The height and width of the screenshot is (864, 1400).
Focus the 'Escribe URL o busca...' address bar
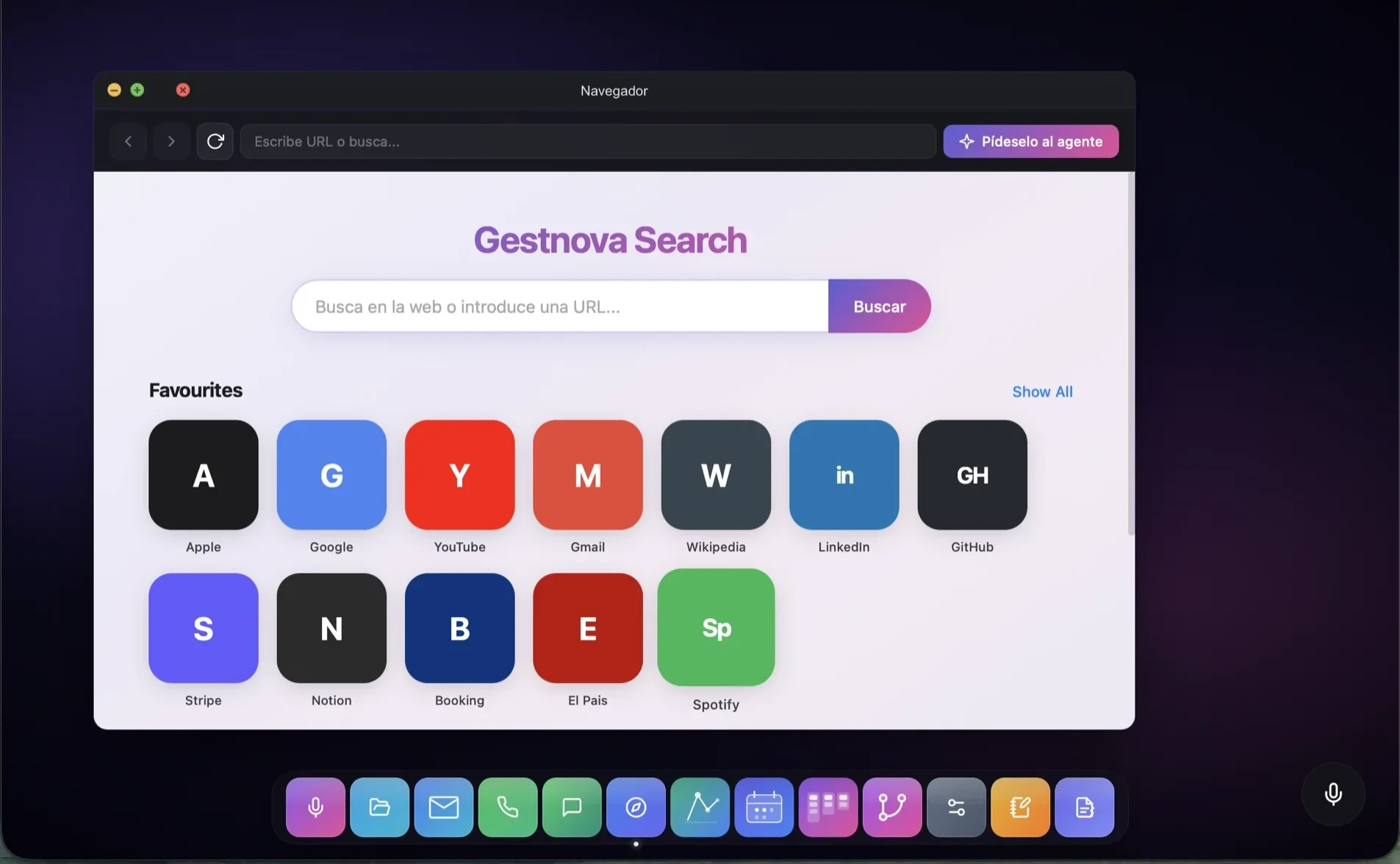[588, 141]
